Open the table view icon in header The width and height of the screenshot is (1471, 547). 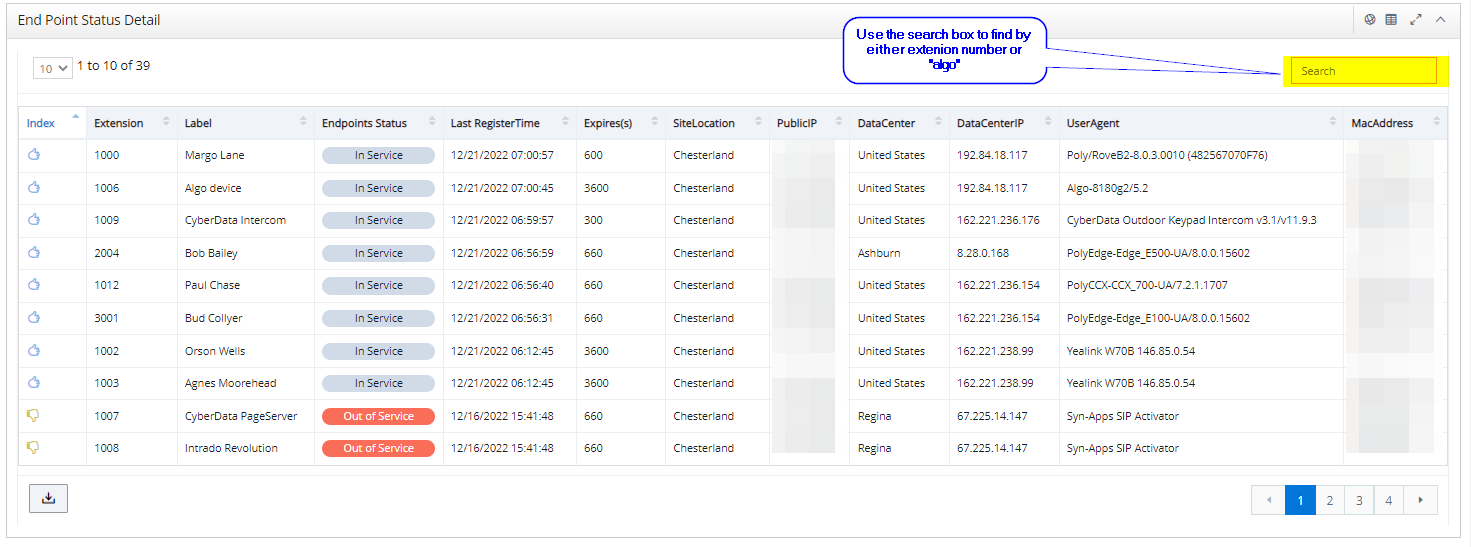pyautogui.click(x=1391, y=20)
